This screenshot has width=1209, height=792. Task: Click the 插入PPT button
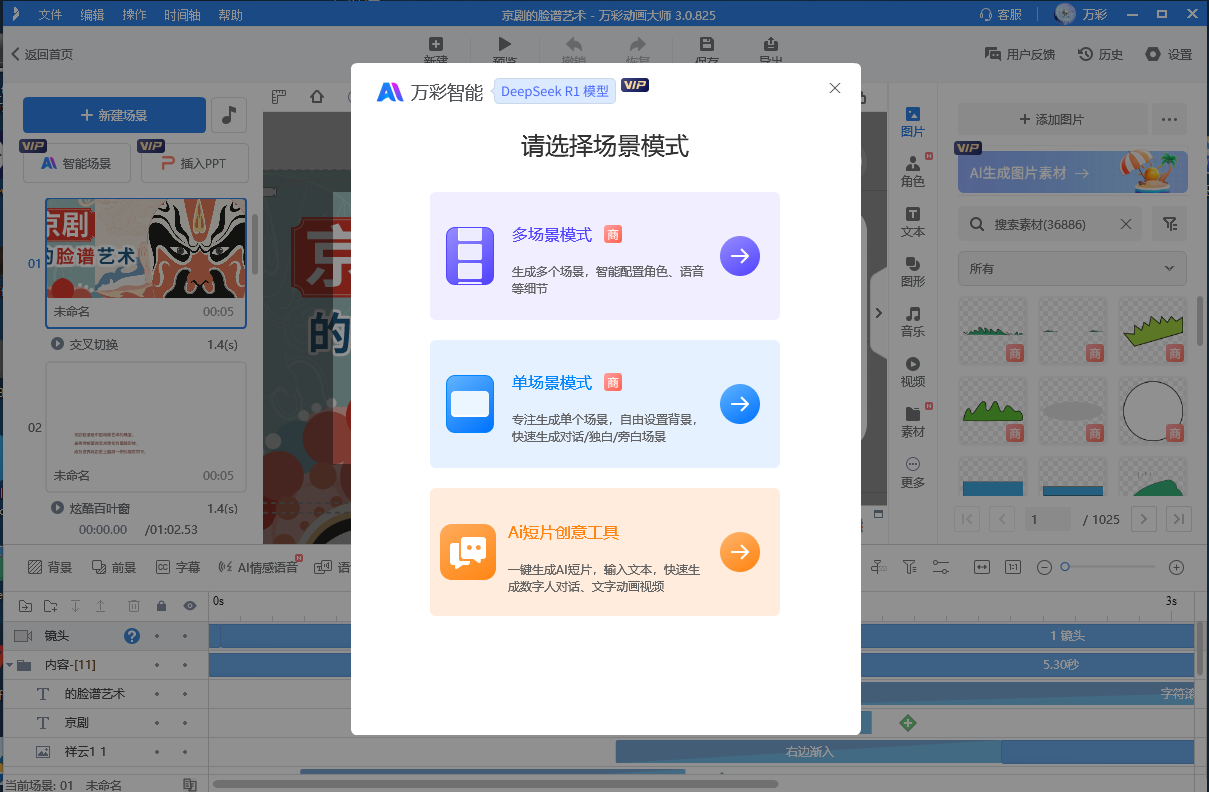click(195, 163)
